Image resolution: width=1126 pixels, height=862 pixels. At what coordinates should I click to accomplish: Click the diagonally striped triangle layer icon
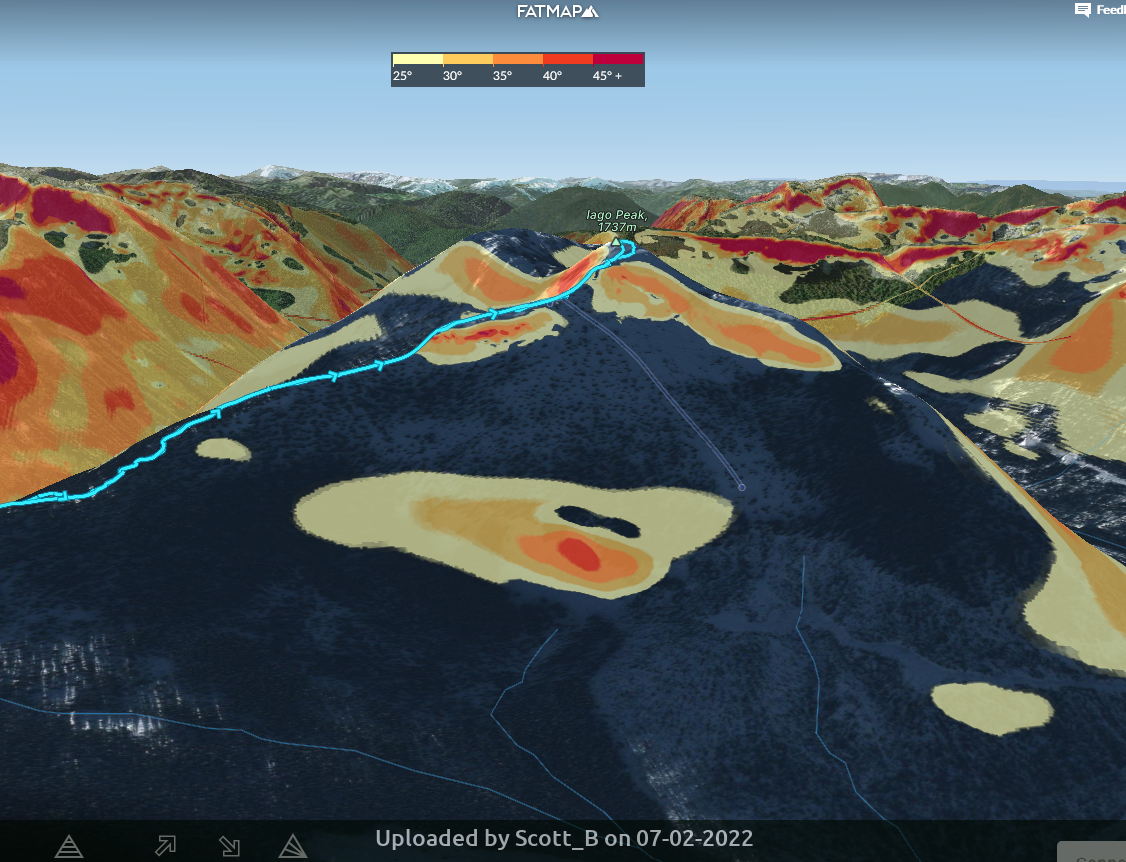[292, 846]
